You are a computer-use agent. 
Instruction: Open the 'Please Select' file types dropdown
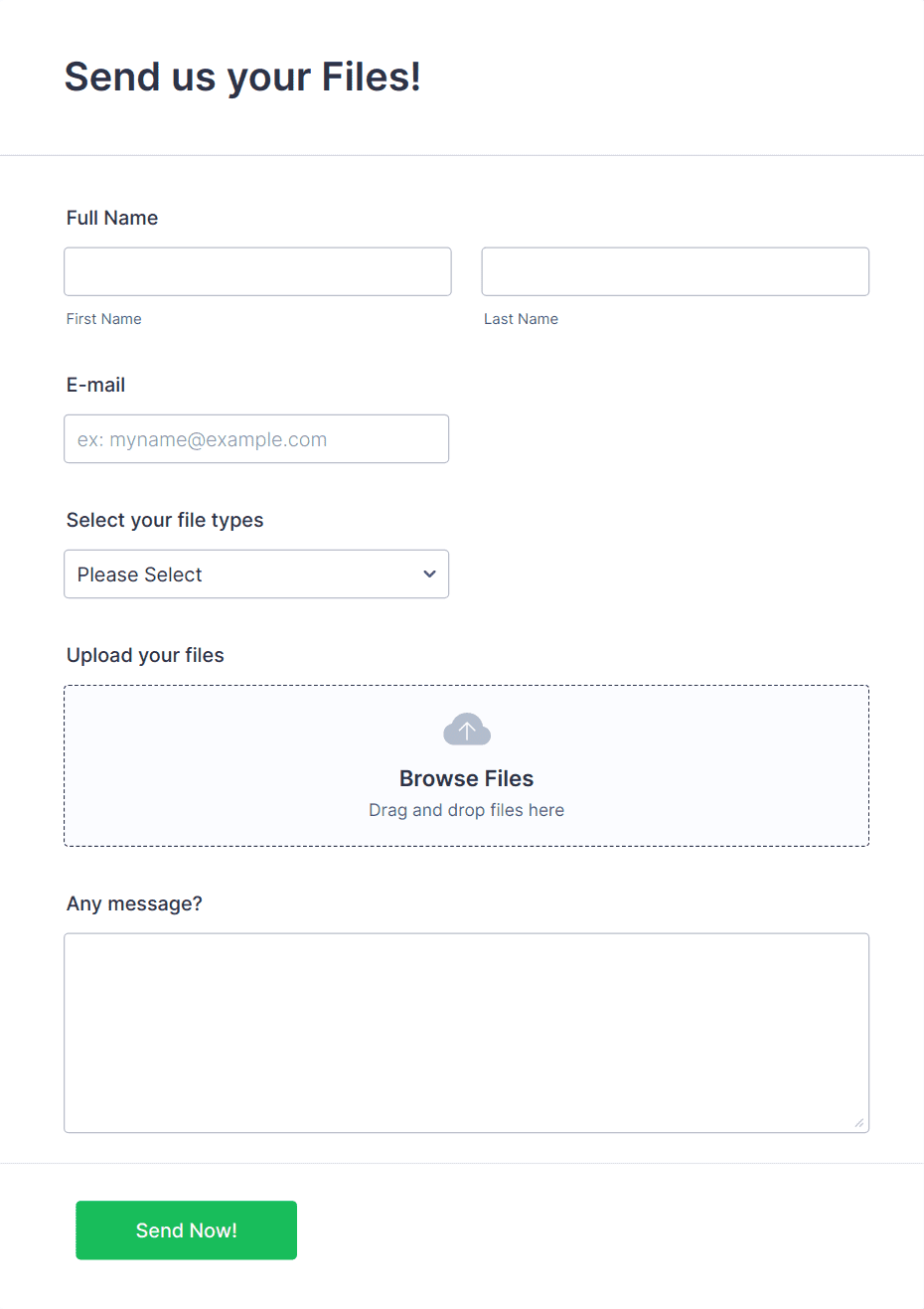(256, 573)
